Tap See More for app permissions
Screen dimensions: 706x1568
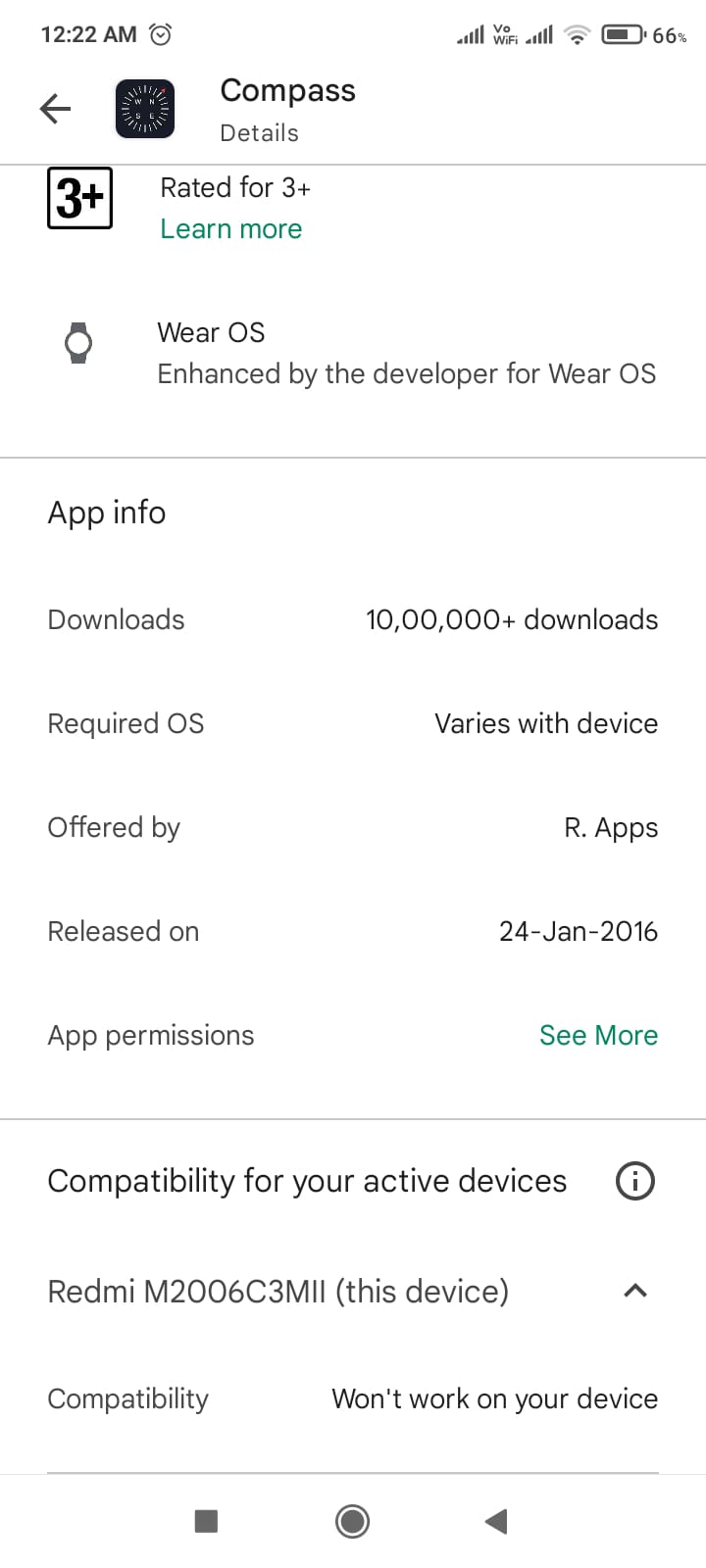(x=598, y=1035)
